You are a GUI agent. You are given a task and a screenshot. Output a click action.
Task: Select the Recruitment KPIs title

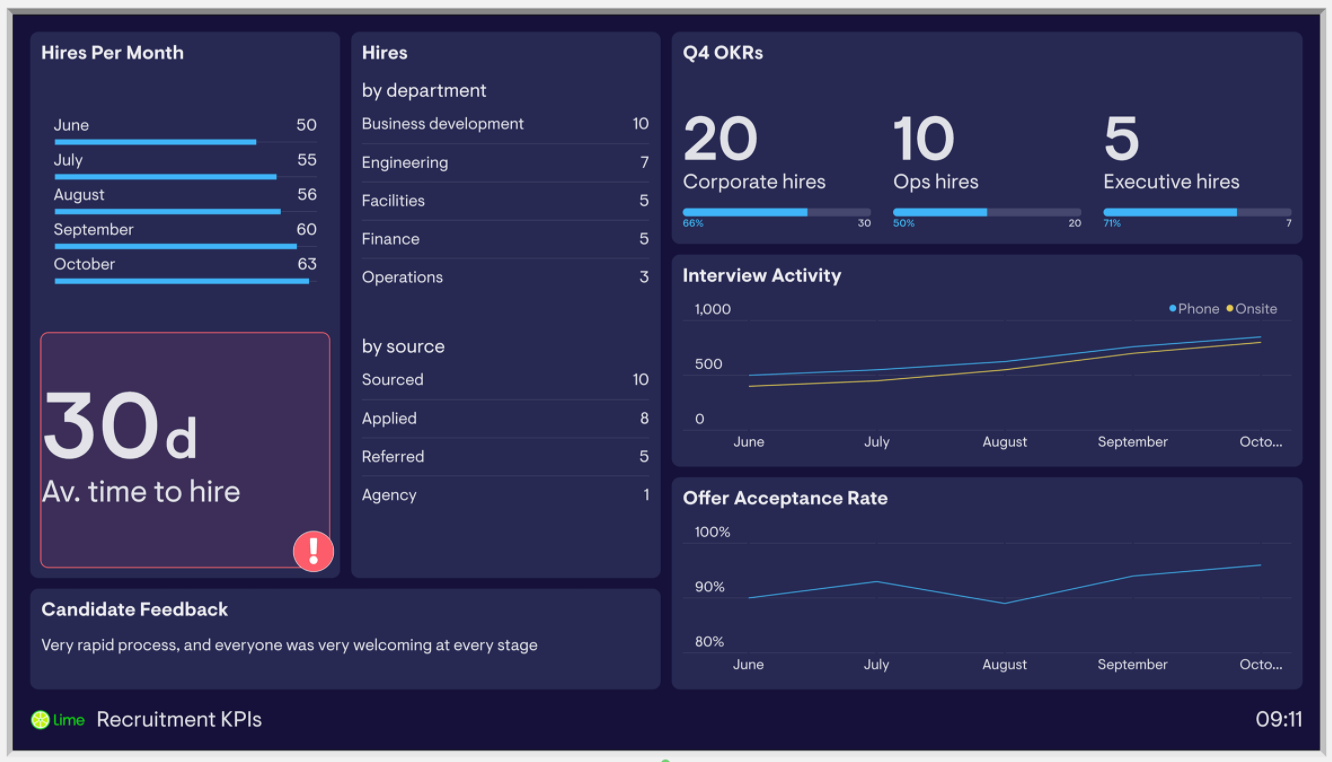coord(178,719)
